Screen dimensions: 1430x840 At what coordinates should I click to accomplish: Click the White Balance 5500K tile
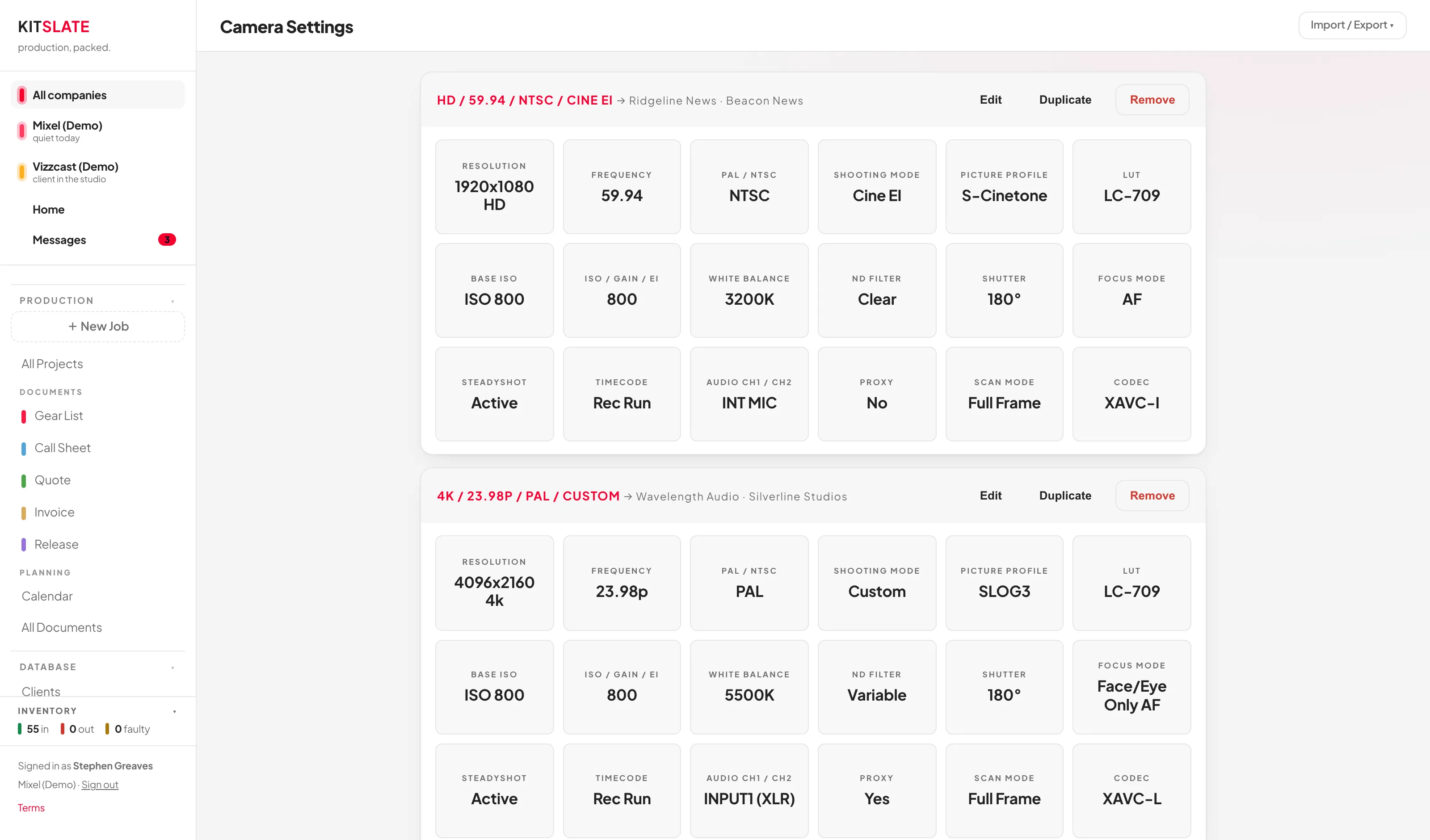point(749,687)
